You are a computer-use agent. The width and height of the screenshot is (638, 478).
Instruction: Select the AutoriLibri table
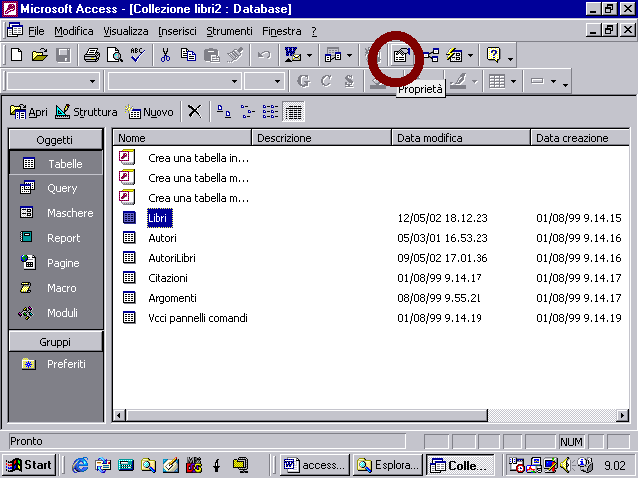(172, 258)
